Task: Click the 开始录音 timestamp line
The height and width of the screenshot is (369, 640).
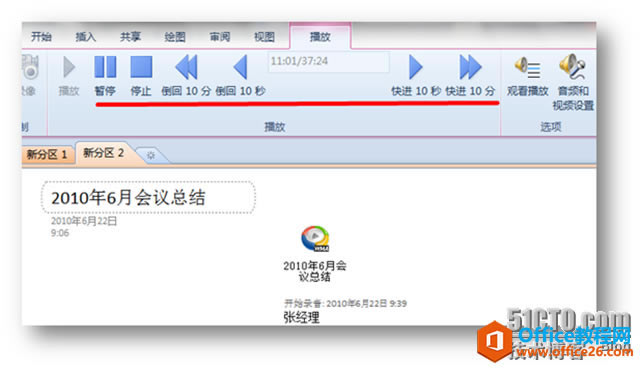Action: coord(345,303)
